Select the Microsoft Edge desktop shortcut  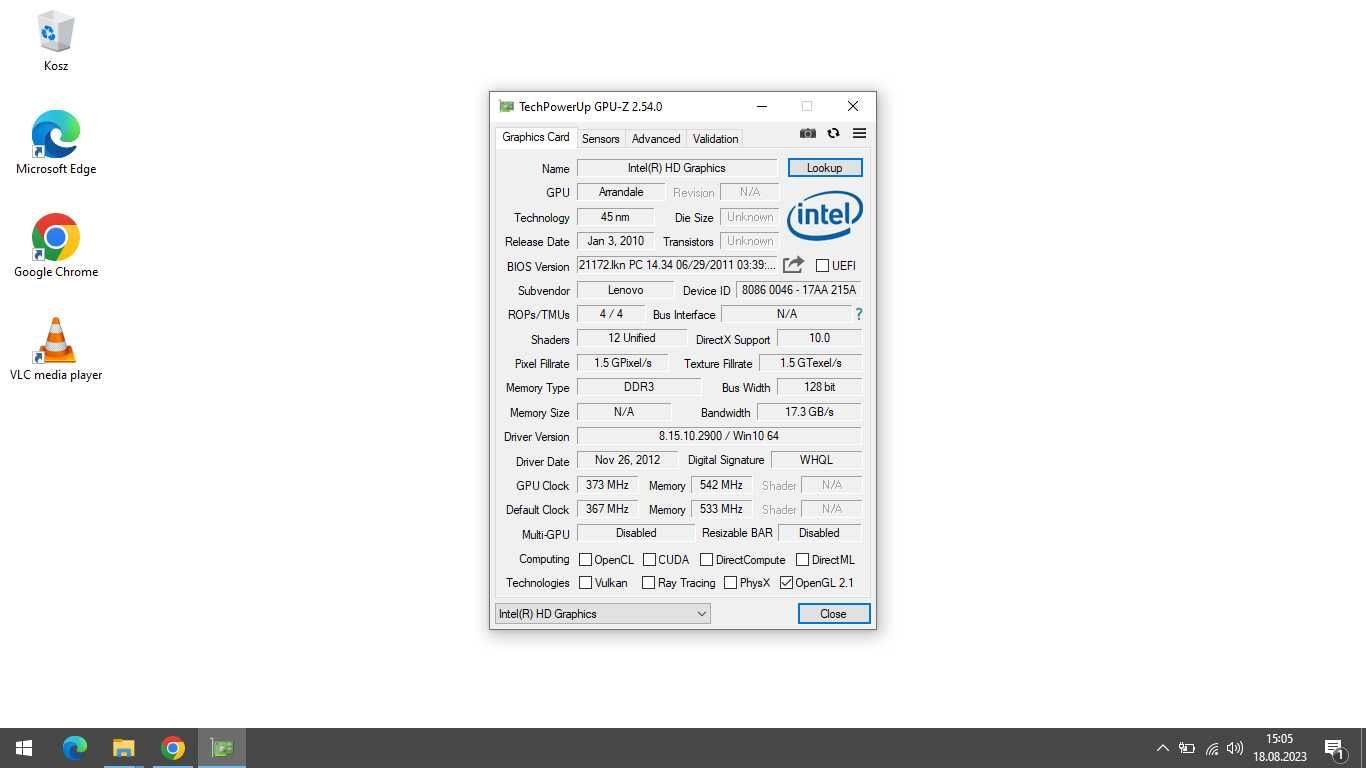56,143
